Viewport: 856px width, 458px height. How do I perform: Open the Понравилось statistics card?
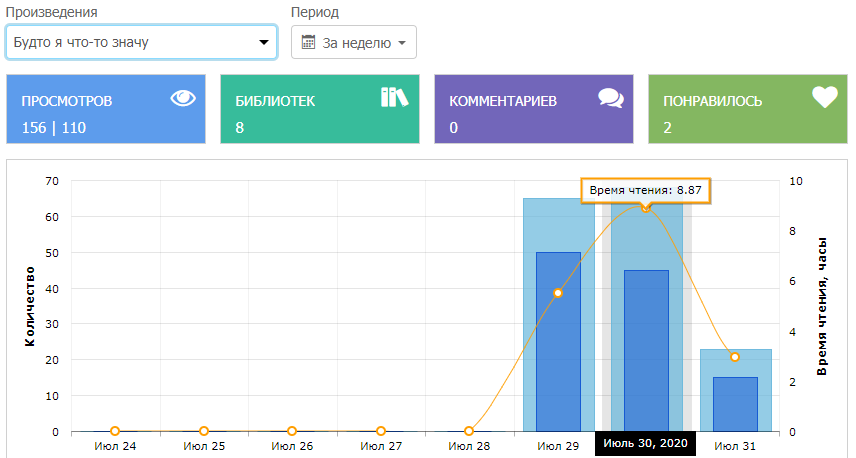pyautogui.click(x=748, y=108)
